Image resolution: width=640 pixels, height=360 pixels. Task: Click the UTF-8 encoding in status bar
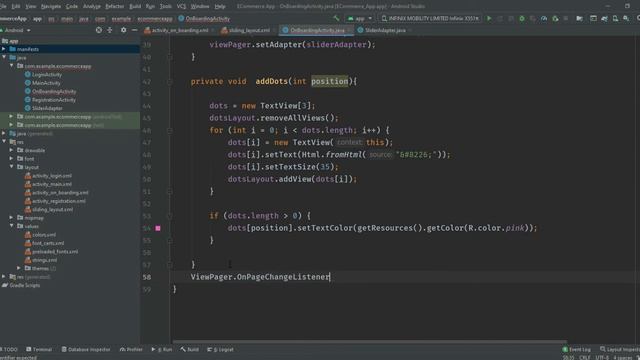(602, 358)
